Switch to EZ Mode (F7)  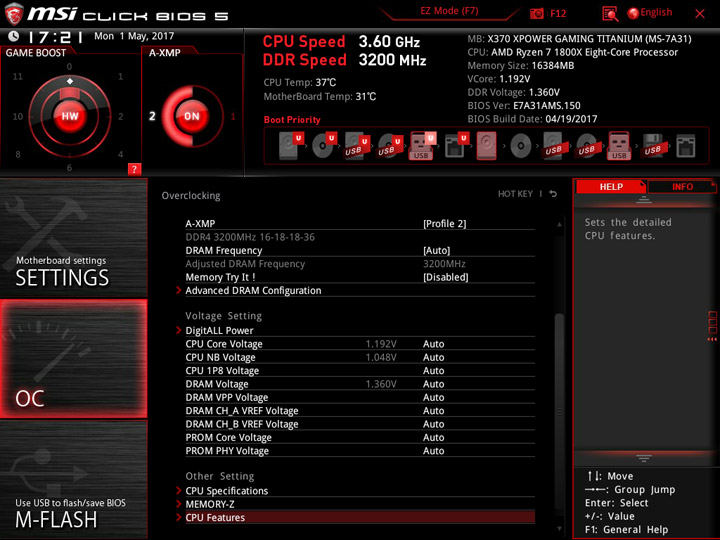tap(449, 11)
